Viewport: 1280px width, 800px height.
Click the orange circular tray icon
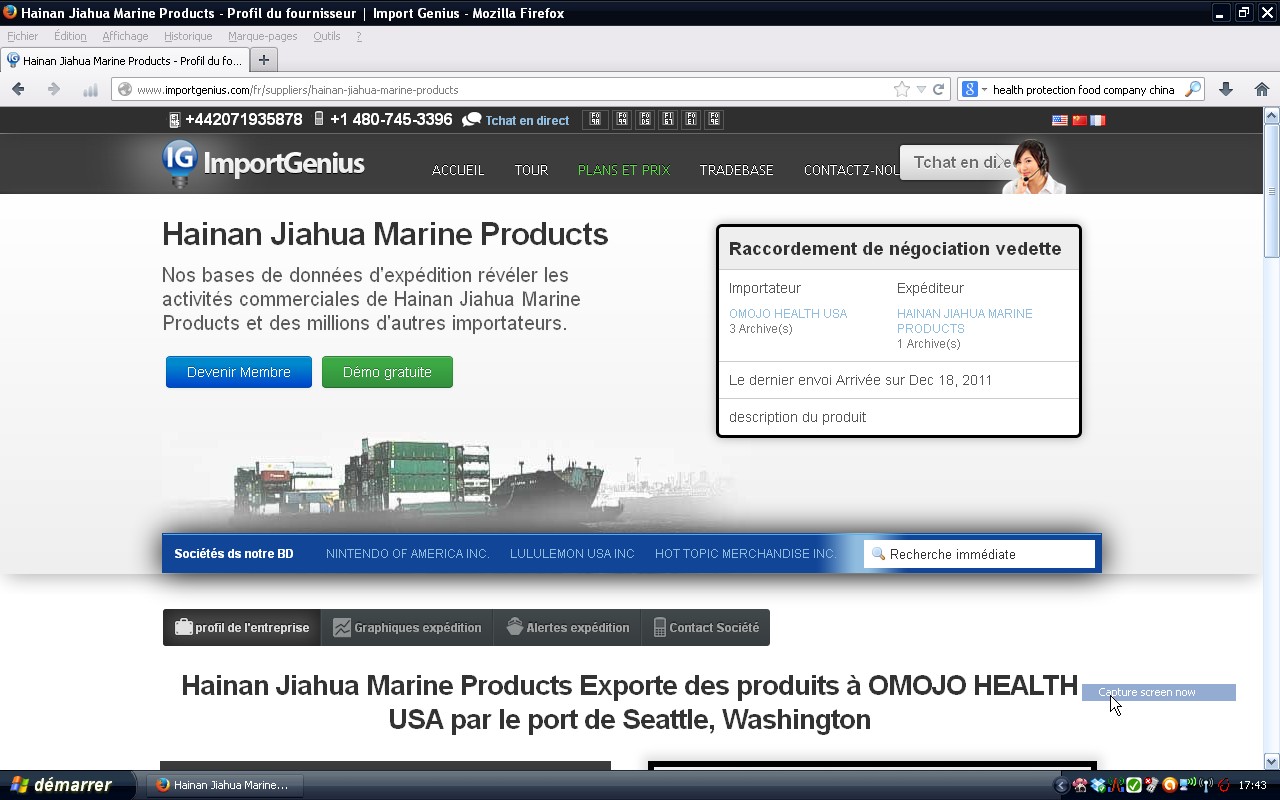[x=1169, y=785]
